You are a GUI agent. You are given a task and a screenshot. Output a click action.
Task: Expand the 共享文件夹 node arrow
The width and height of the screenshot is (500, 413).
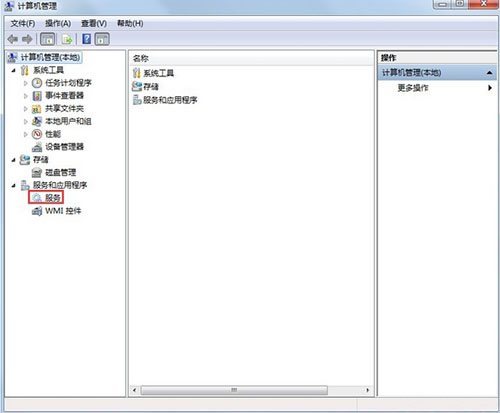[x=26, y=109]
